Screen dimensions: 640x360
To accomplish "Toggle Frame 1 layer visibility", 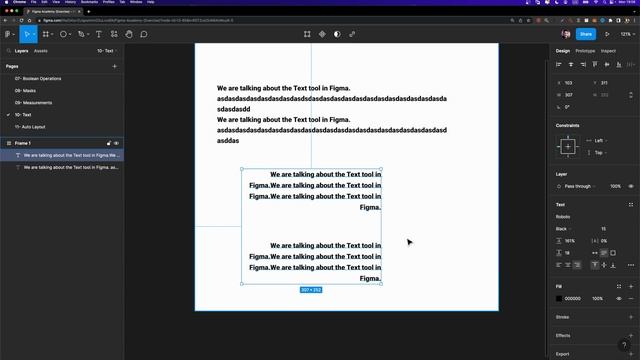I will [116, 143].
